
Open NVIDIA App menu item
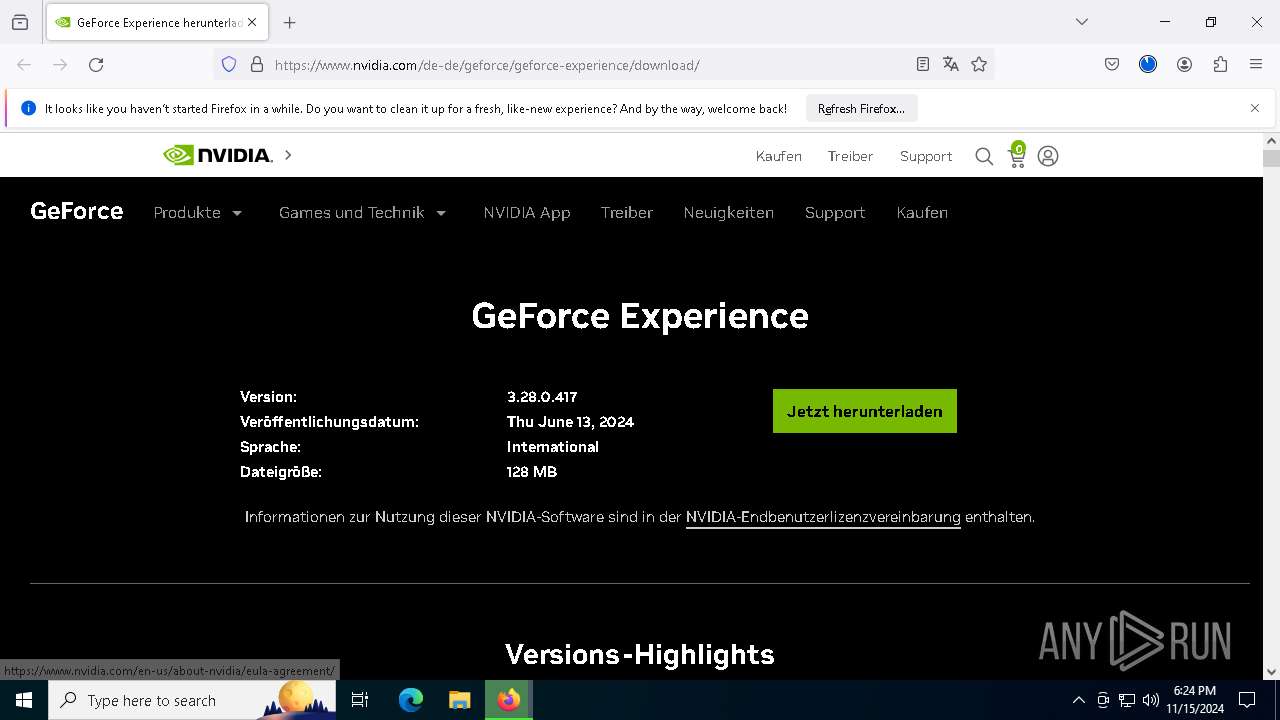point(527,212)
